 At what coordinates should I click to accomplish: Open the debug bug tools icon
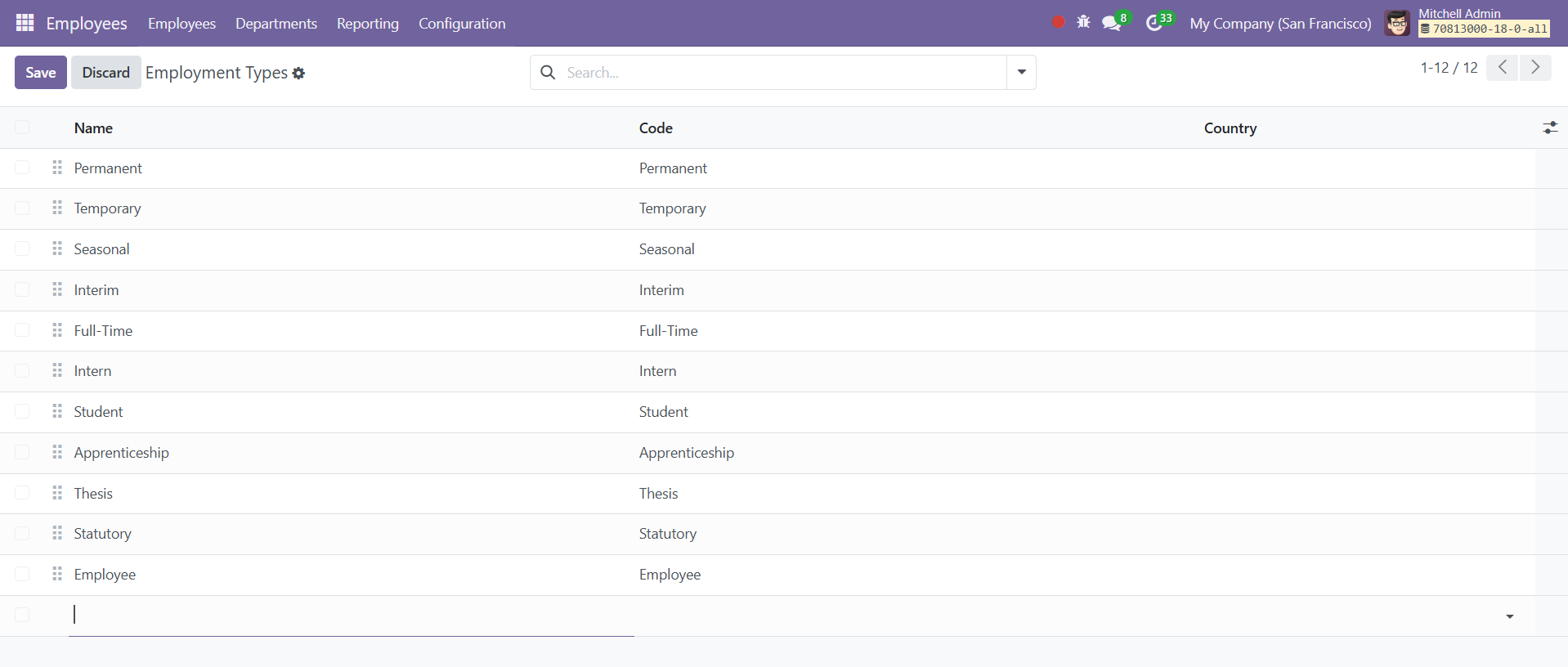tap(1083, 22)
